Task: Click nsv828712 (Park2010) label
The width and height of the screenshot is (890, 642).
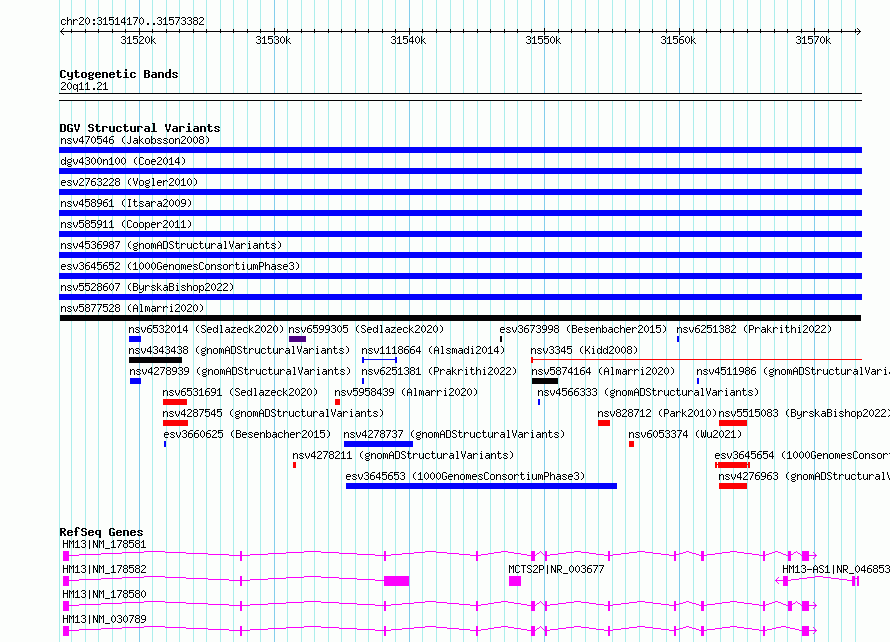Action: pos(657,413)
